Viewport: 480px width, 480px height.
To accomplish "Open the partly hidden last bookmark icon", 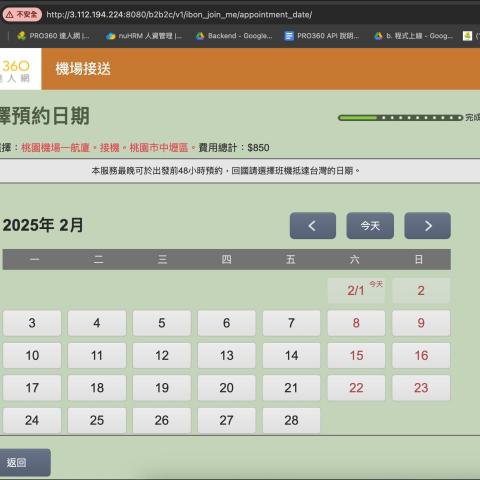I will (468, 36).
